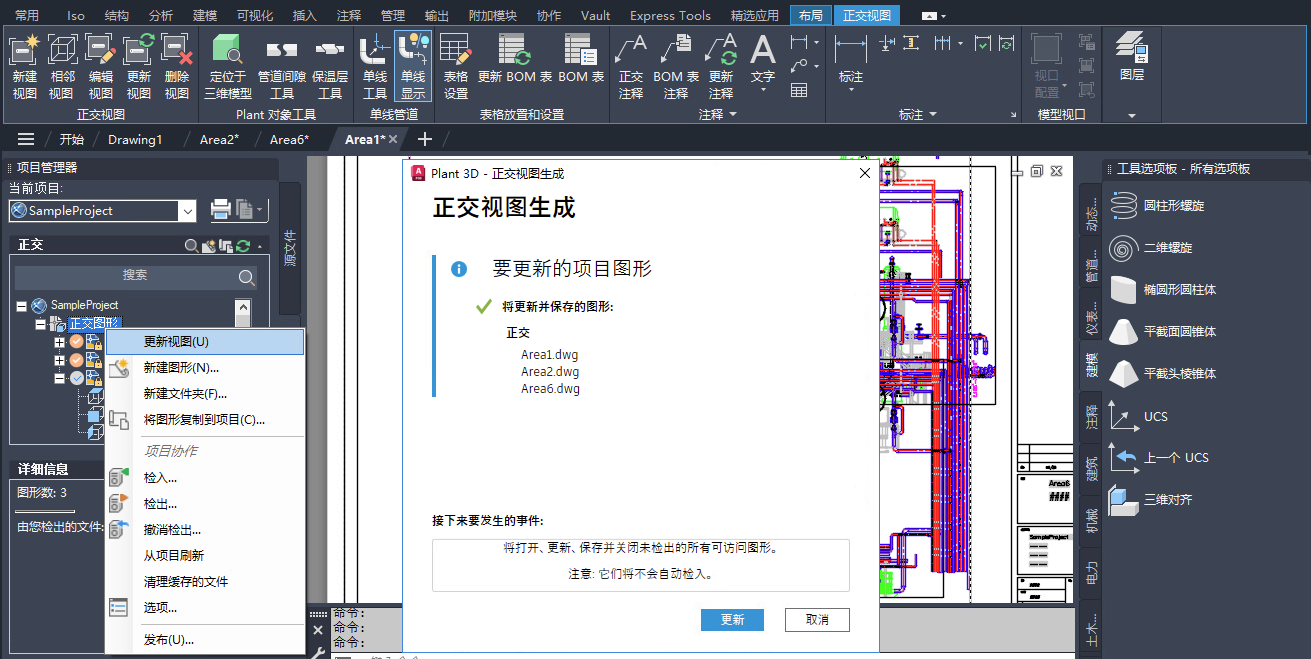
Task: Expand the 注释 panel dropdown arrow
Action: (733, 115)
